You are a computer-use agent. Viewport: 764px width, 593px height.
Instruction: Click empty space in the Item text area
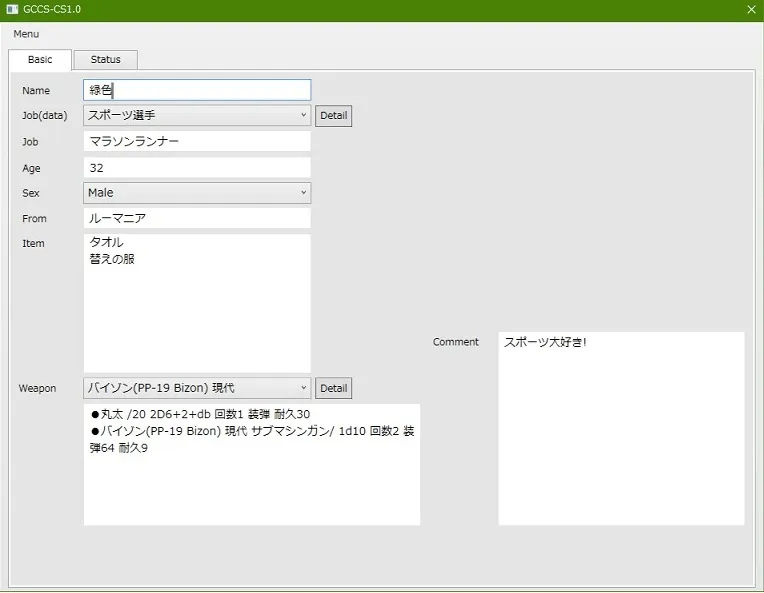coord(197,320)
